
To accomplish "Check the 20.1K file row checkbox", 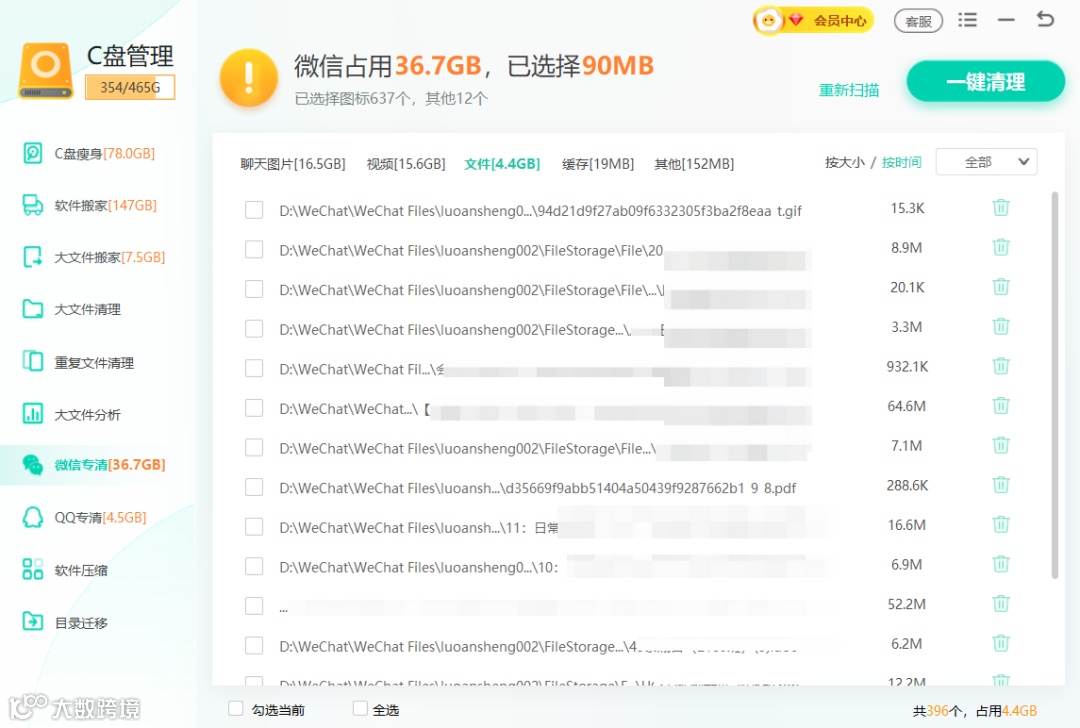I will (x=254, y=289).
